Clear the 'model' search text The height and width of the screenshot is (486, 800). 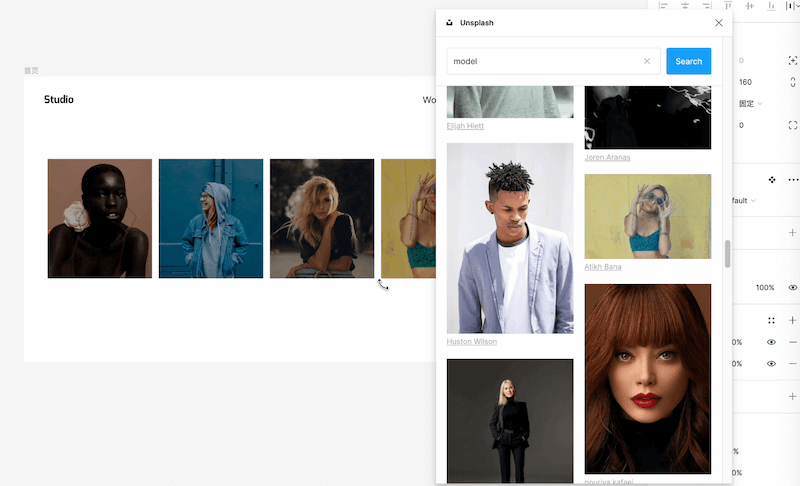click(x=646, y=61)
